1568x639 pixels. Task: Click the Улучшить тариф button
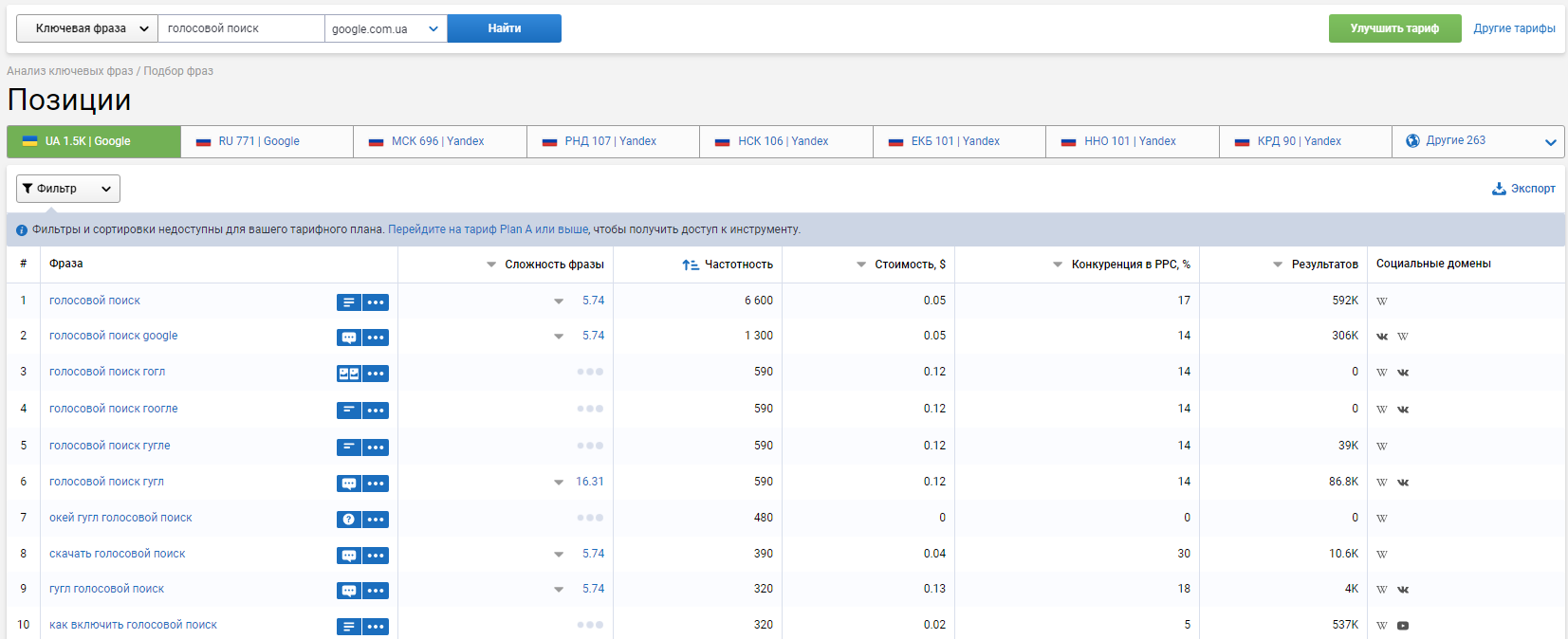pos(1394,28)
